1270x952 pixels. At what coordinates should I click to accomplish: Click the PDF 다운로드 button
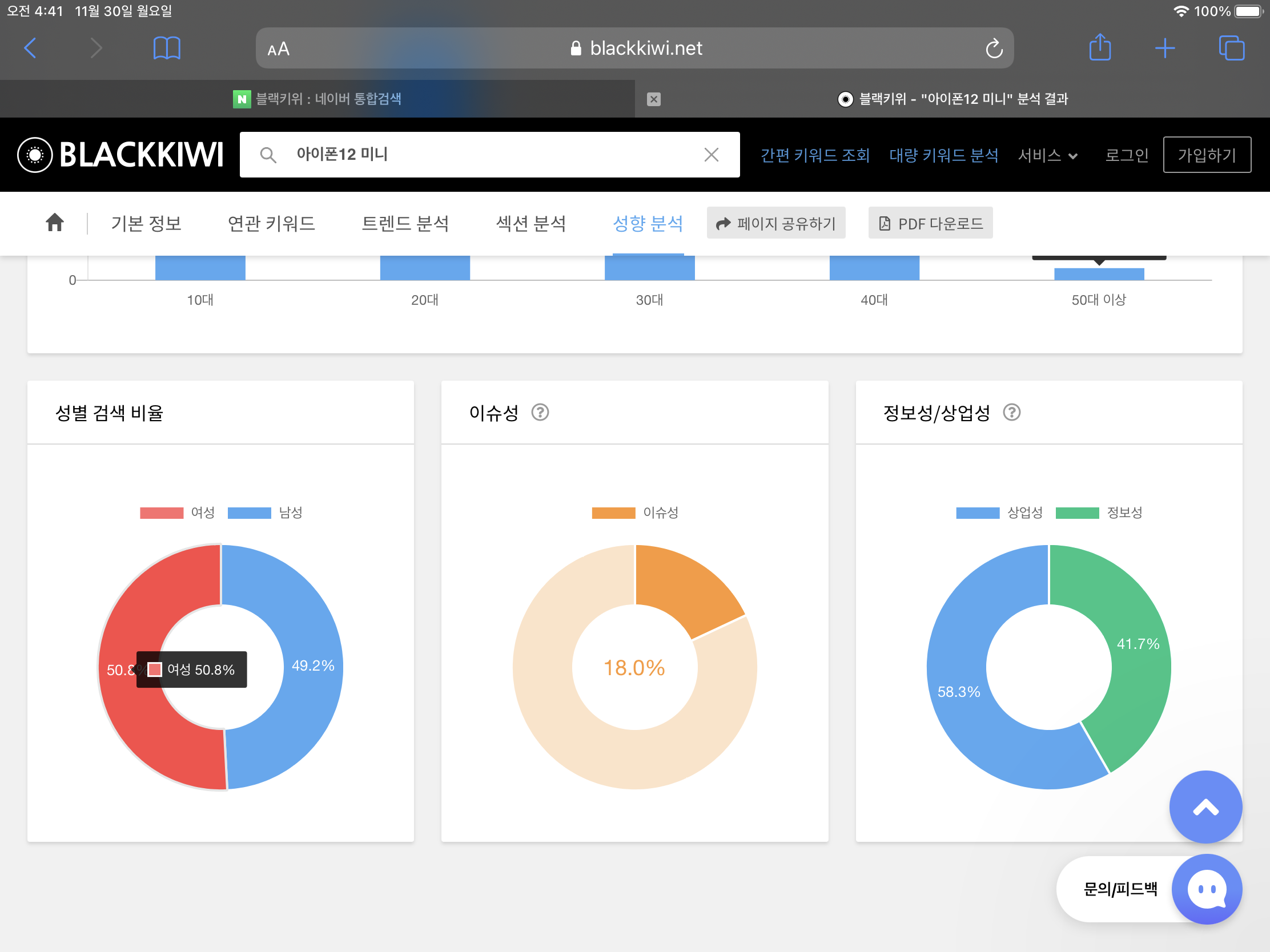[930, 223]
